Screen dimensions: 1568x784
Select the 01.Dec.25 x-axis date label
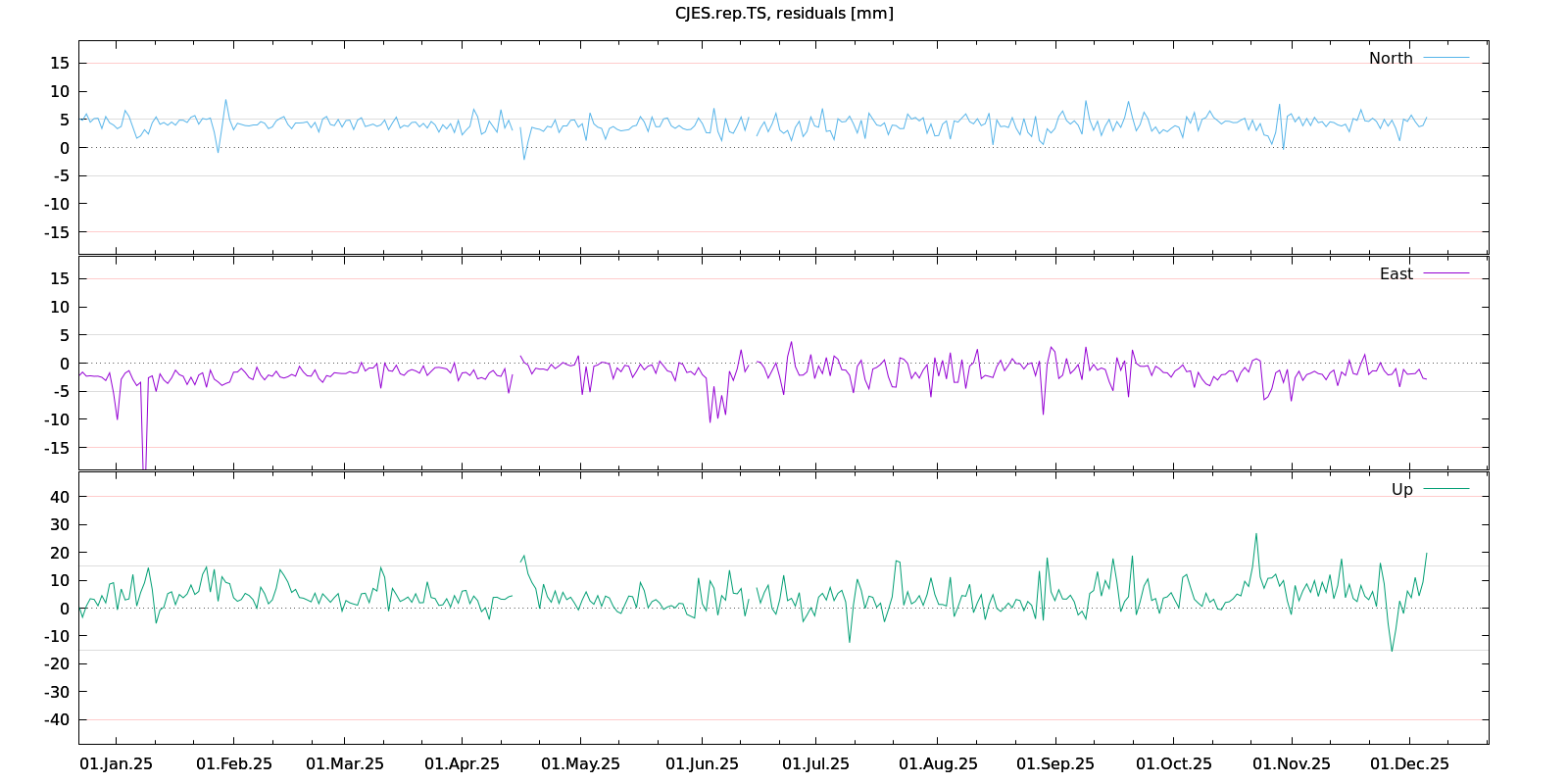coord(1409,764)
